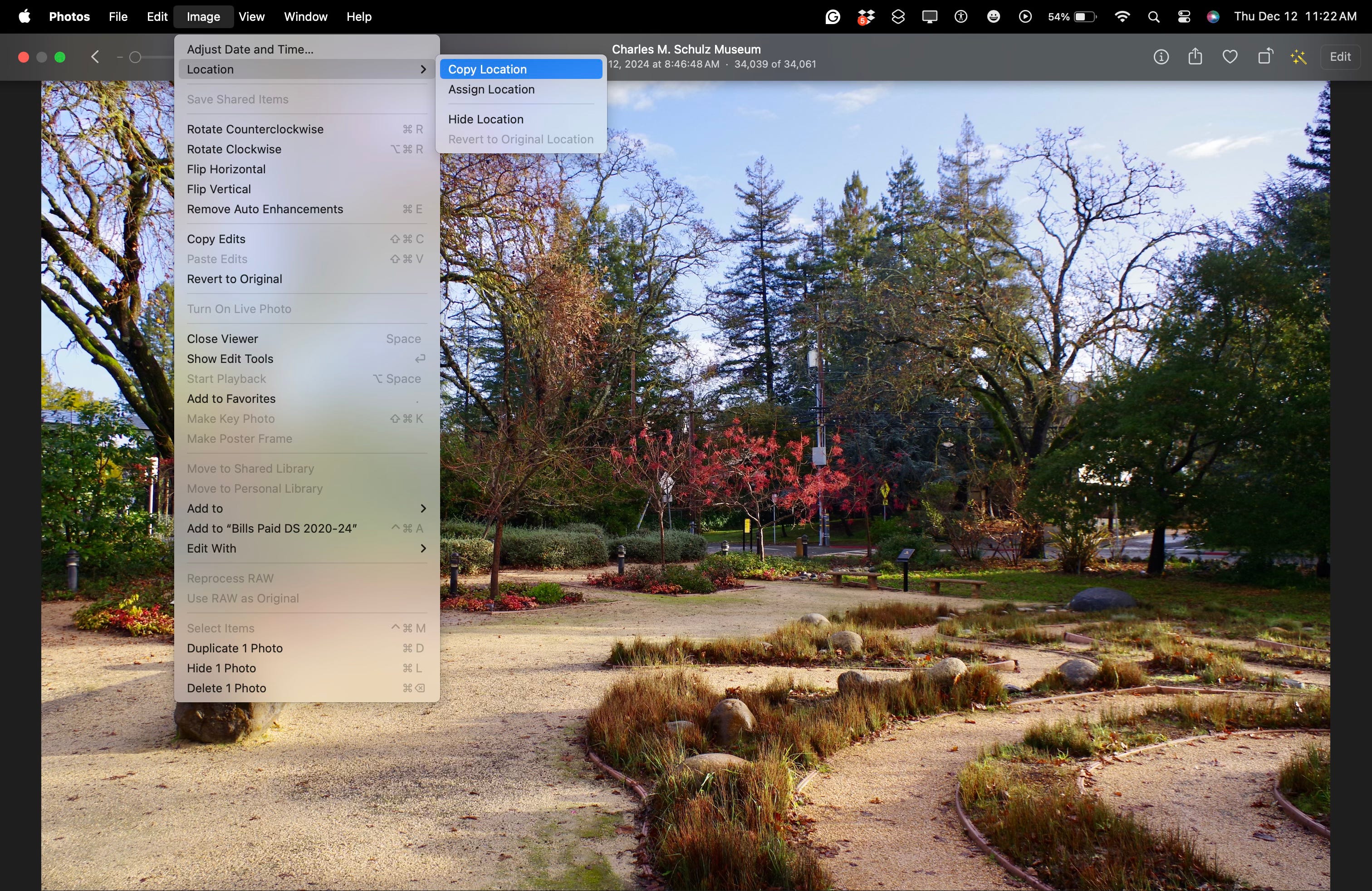Choose Flip Vertical

[307, 189]
